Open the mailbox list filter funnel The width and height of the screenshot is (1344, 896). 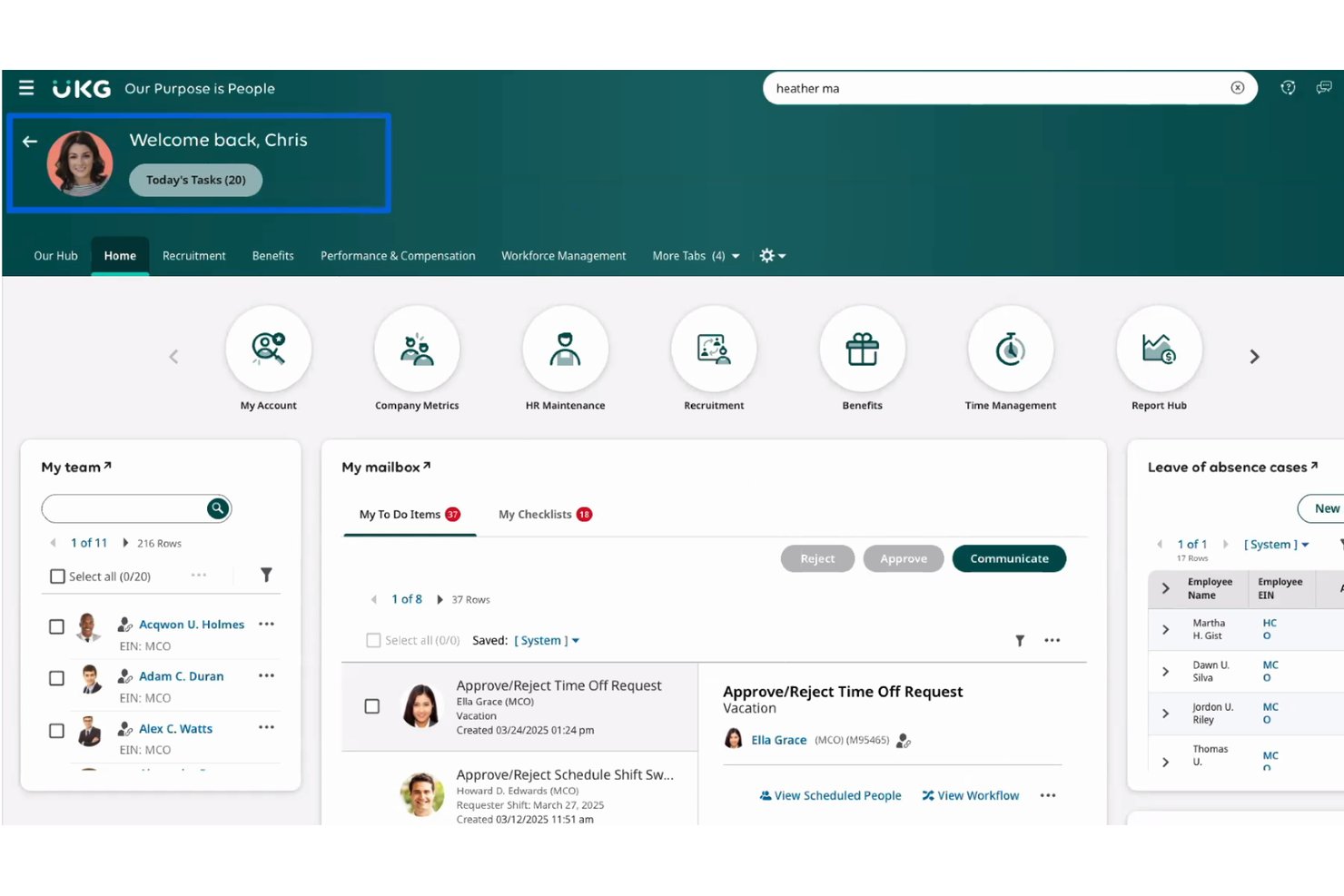1020,641
